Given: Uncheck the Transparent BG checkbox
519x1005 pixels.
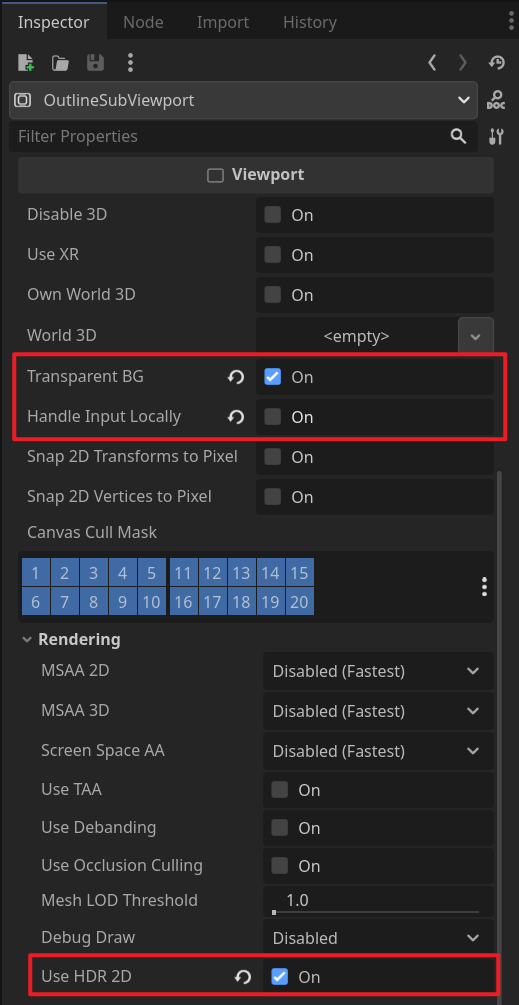Looking at the screenshot, I should (x=272, y=377).
